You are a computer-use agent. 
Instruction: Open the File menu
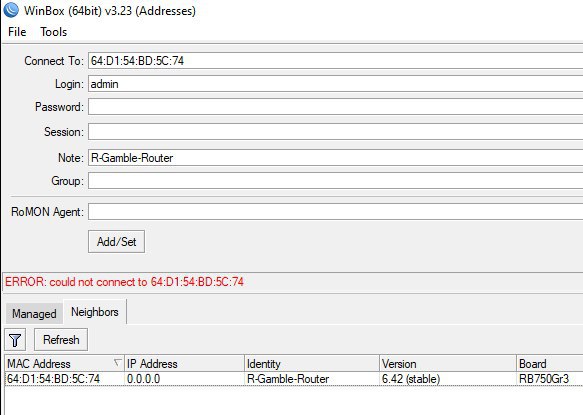pos(17,32)
